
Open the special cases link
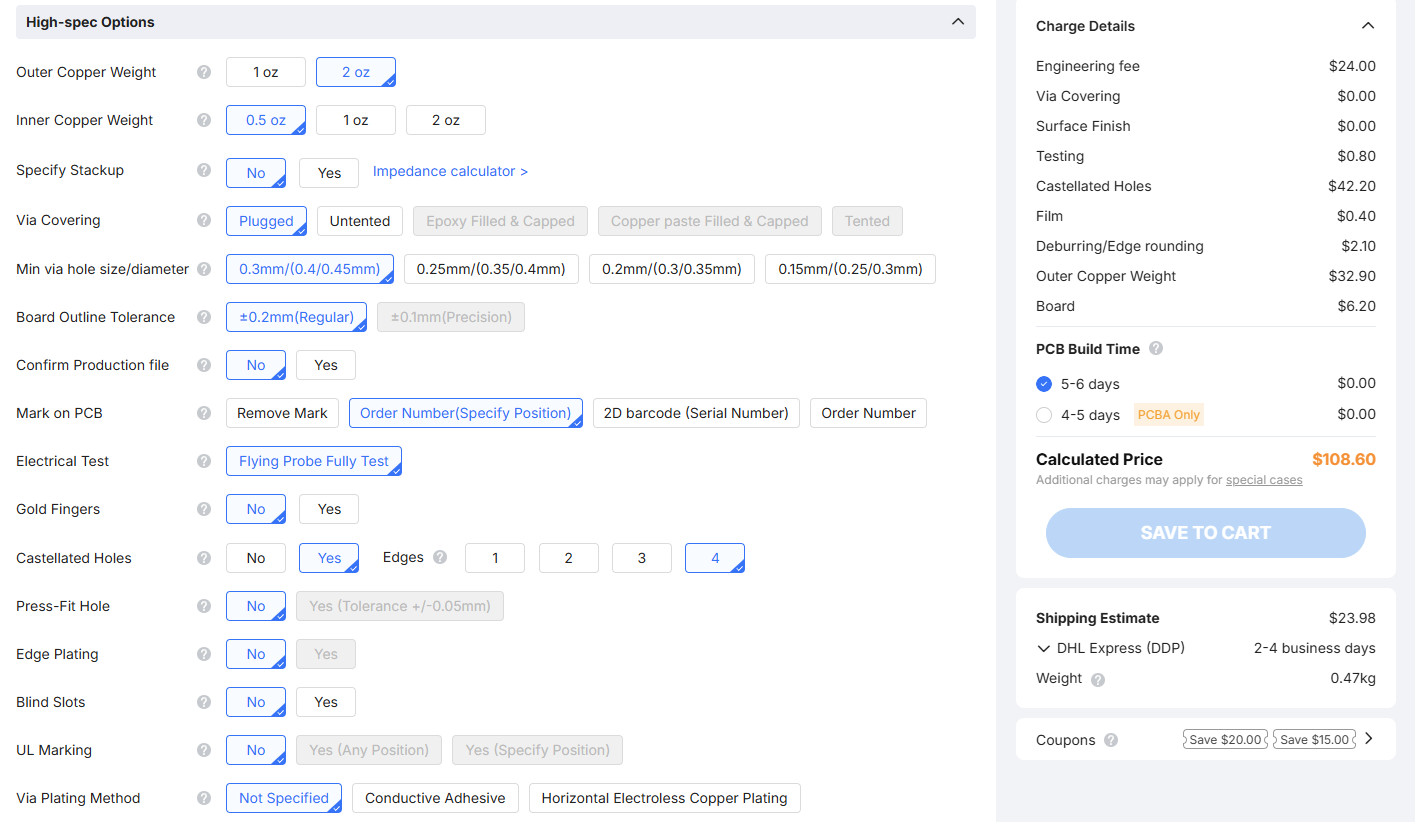(x=1264, y=480)
